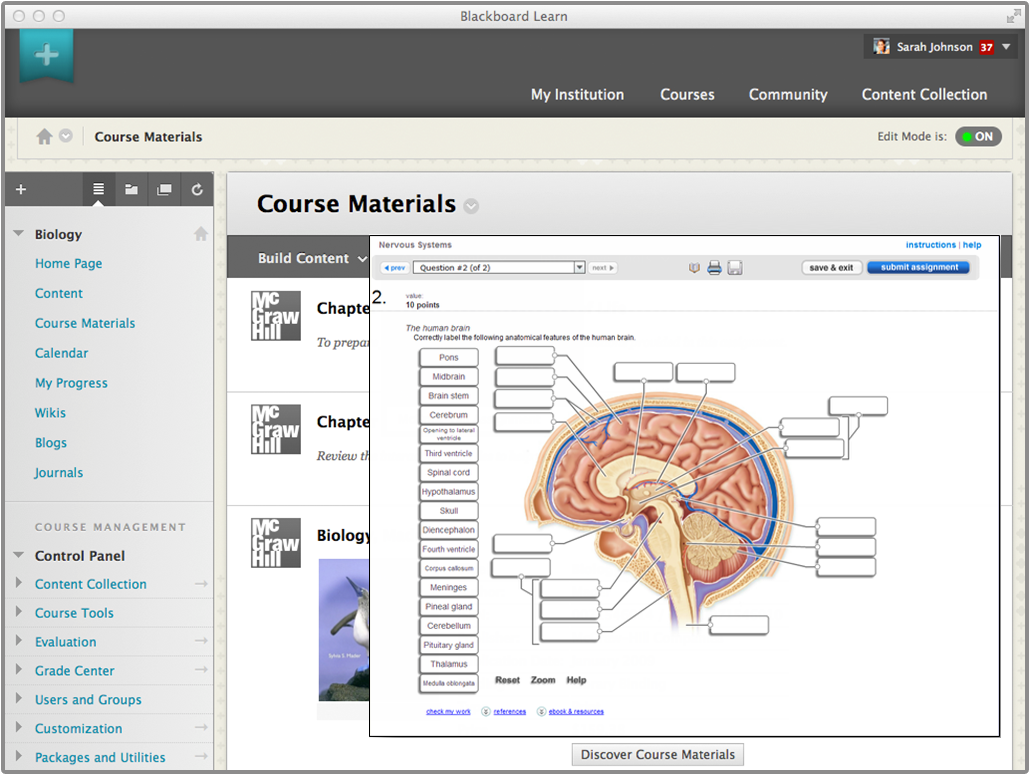Viewport: 1030px width, 775px height.
Task: Pick the Cerebellum label tile
Action: 449,626
